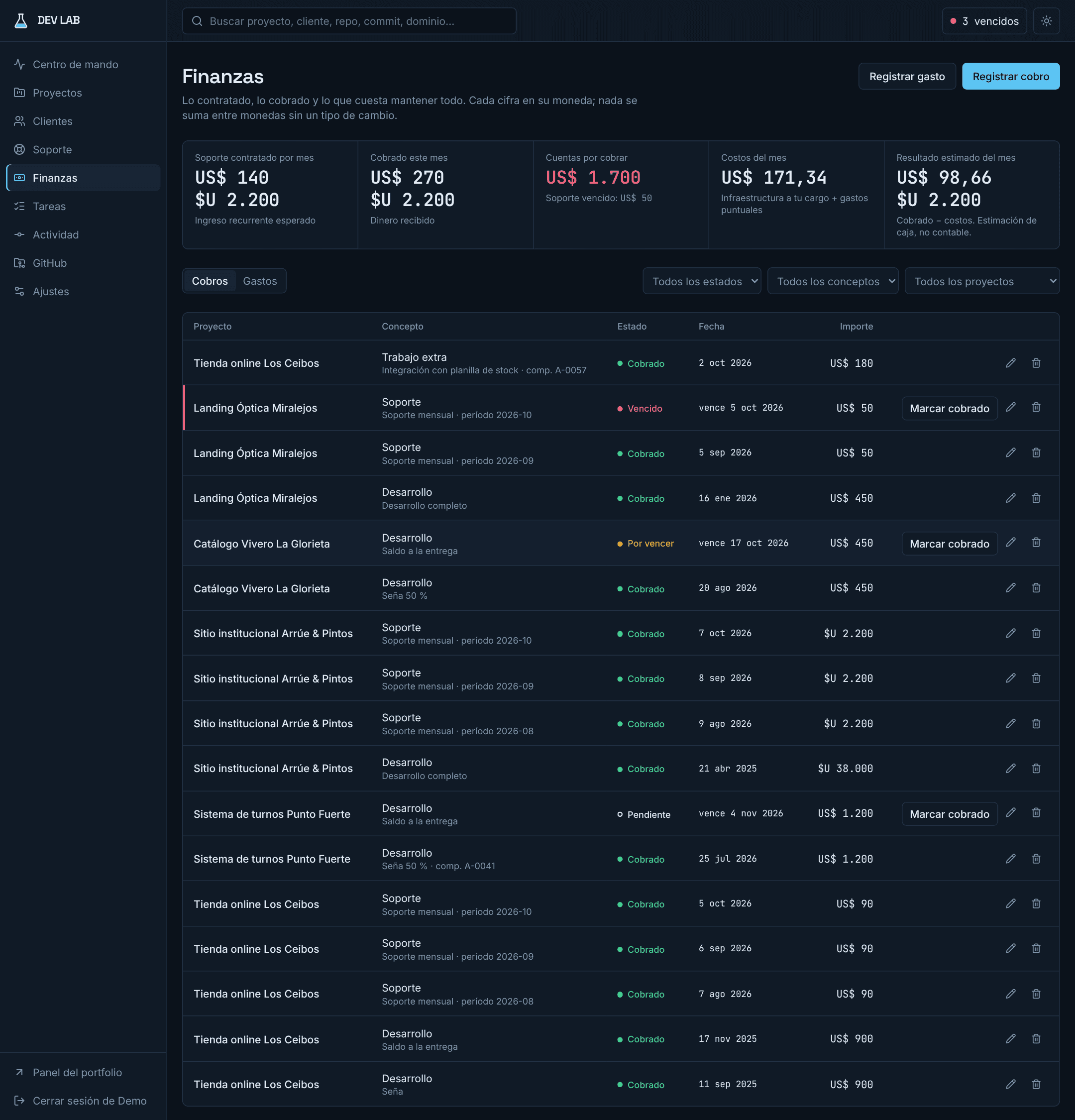Delete the 16 ene 2026 Miralejos charge

tap(1036, 498)
